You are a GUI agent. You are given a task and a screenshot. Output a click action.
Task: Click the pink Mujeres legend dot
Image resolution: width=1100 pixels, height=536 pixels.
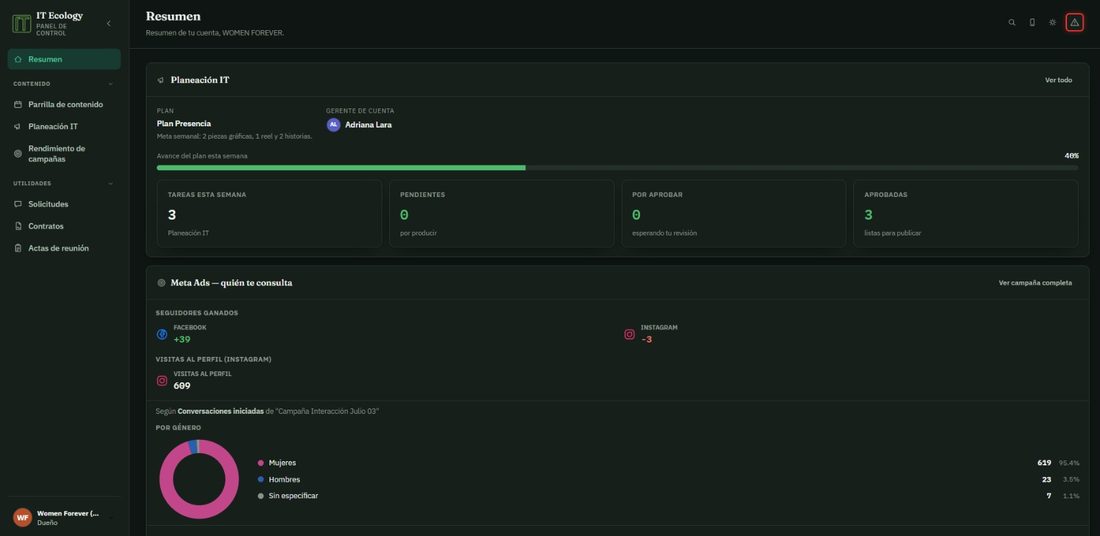pyautogui.click(x=261, y=463)
